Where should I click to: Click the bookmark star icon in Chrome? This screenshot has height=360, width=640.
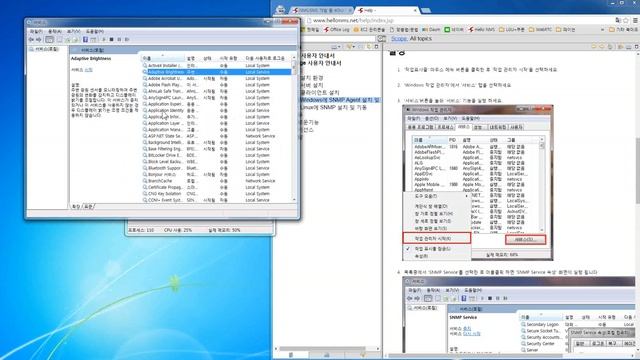(626, 20)
